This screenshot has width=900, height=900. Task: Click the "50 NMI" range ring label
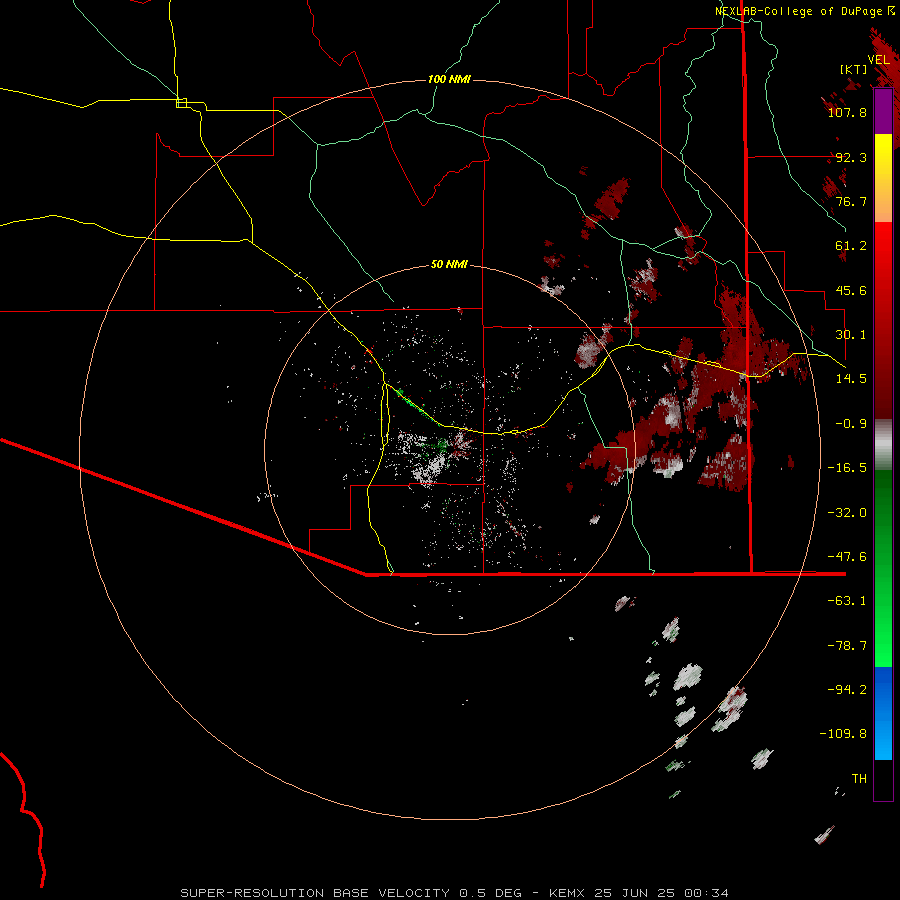pyautogui.click(x=449, y=264)
